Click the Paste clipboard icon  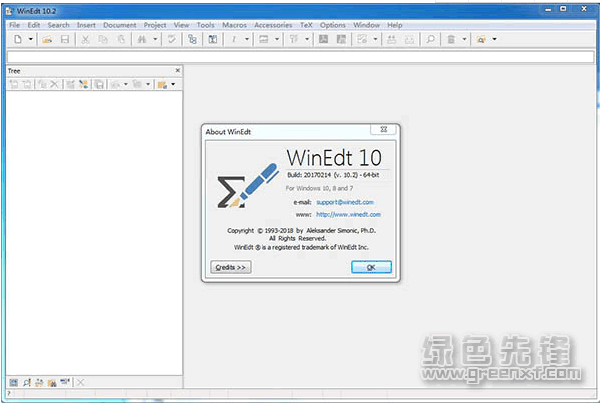click(x=121, y=39)
